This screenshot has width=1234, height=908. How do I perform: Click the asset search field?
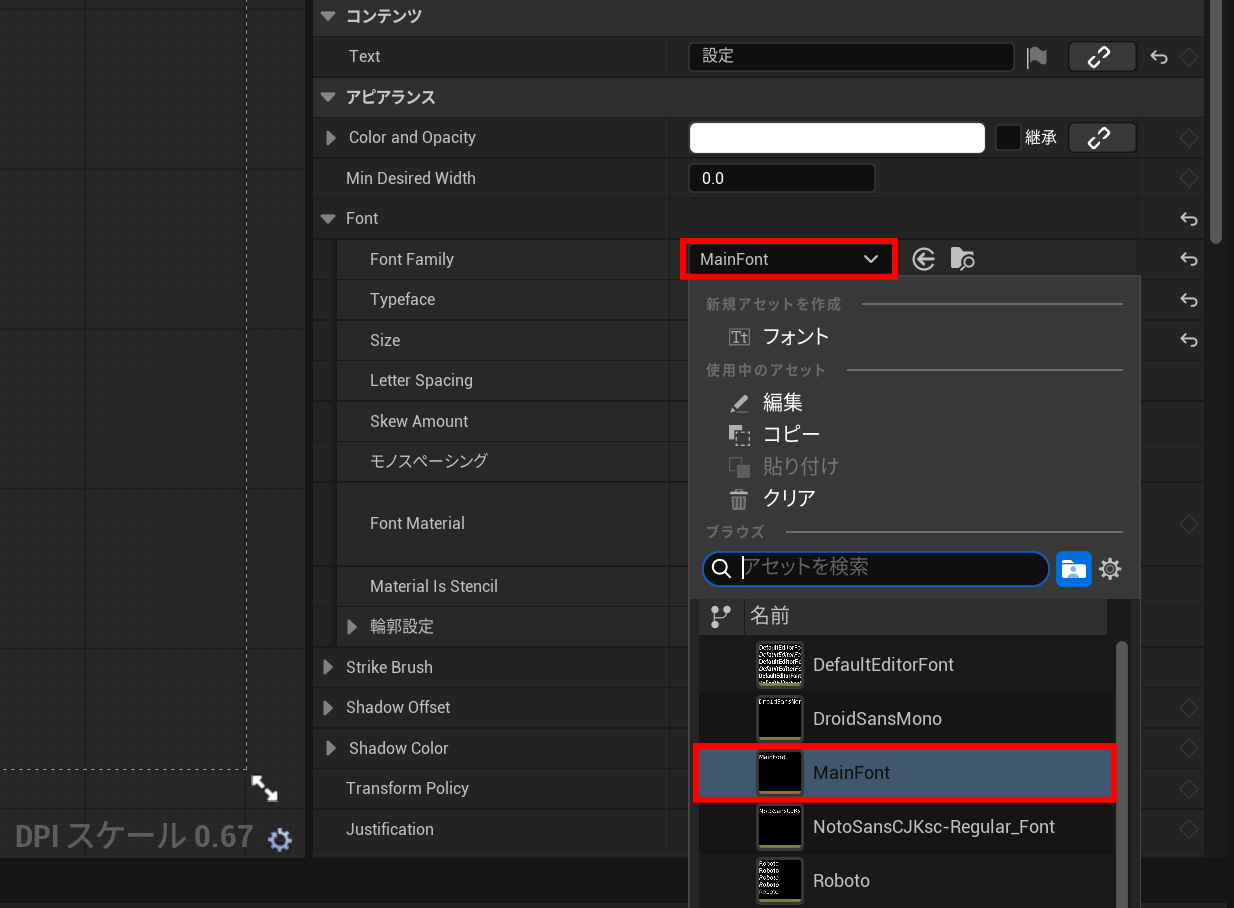coord(890,568)
